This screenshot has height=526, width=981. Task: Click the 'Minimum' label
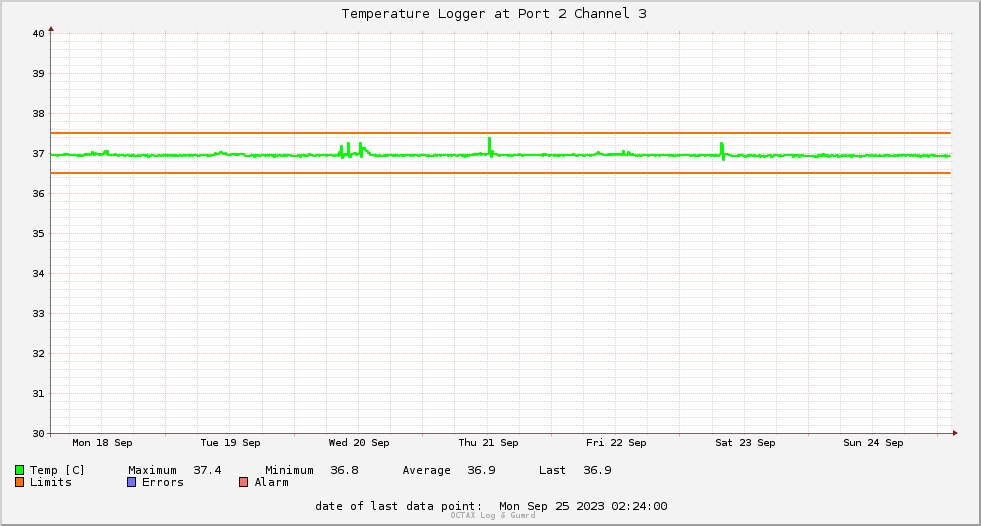[289, 470]
